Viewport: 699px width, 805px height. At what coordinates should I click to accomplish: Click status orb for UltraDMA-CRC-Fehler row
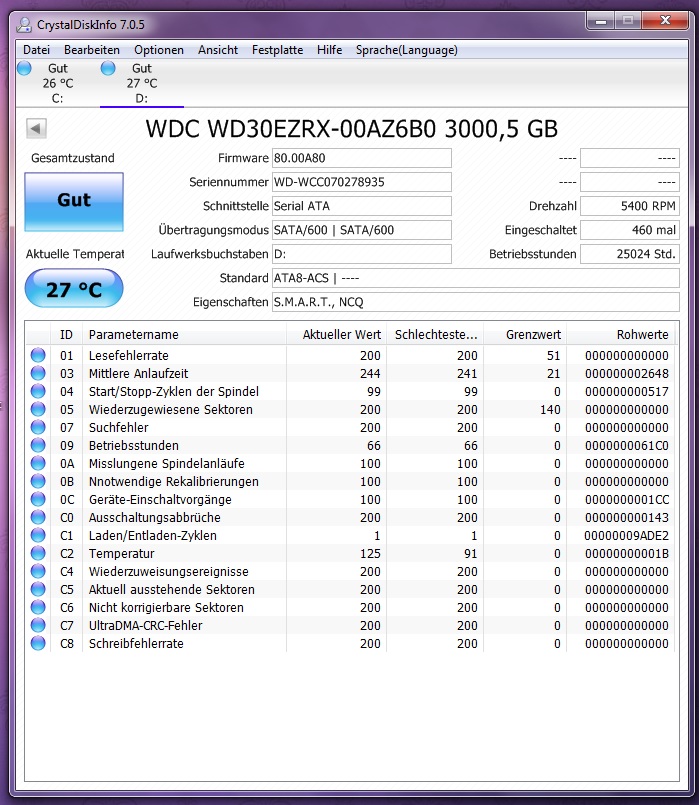coord(38,624)
